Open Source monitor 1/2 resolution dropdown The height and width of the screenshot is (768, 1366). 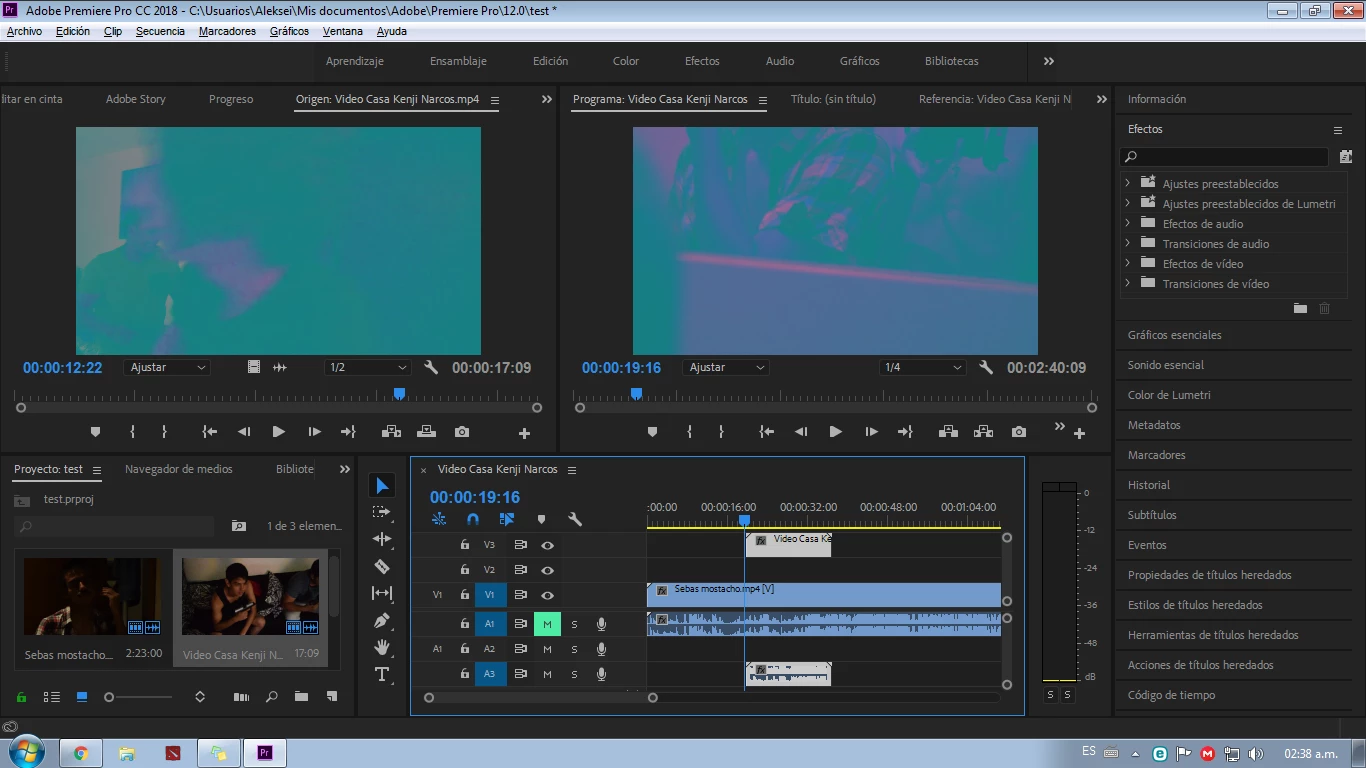coord(367,367)
